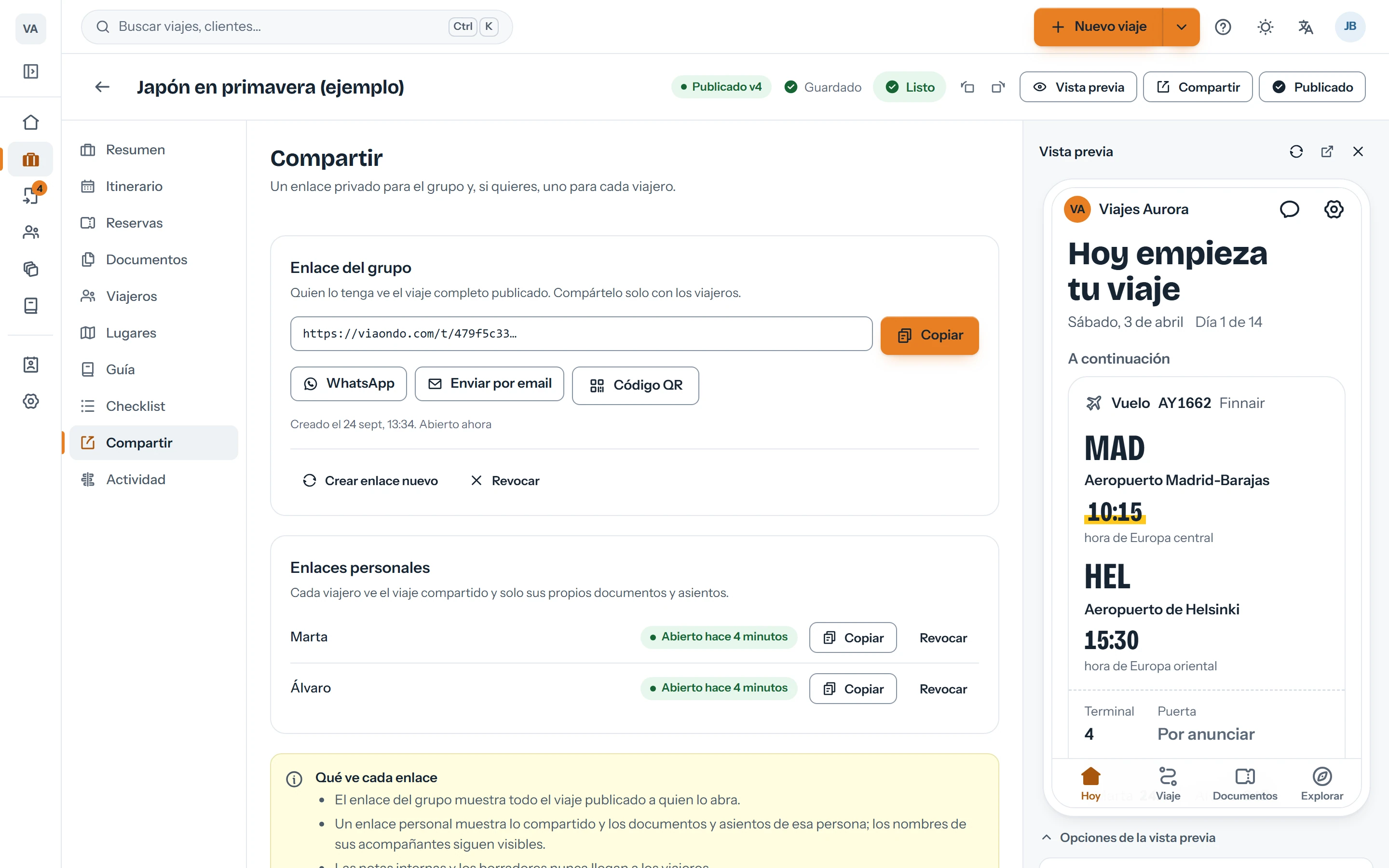The image size is (1389, 868).
Task: Click the VA workspace logo
Action: 30,28
